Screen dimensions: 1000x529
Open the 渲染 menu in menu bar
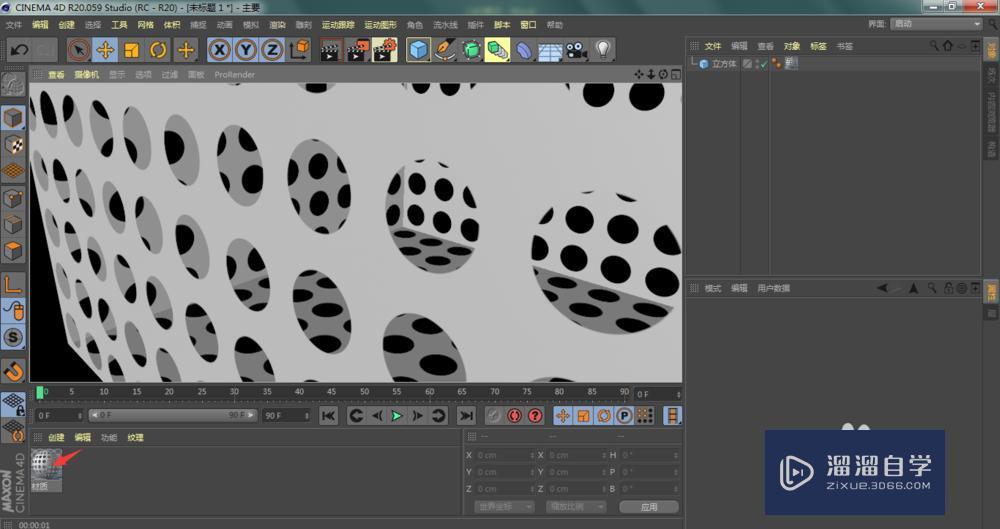(277, 24)
